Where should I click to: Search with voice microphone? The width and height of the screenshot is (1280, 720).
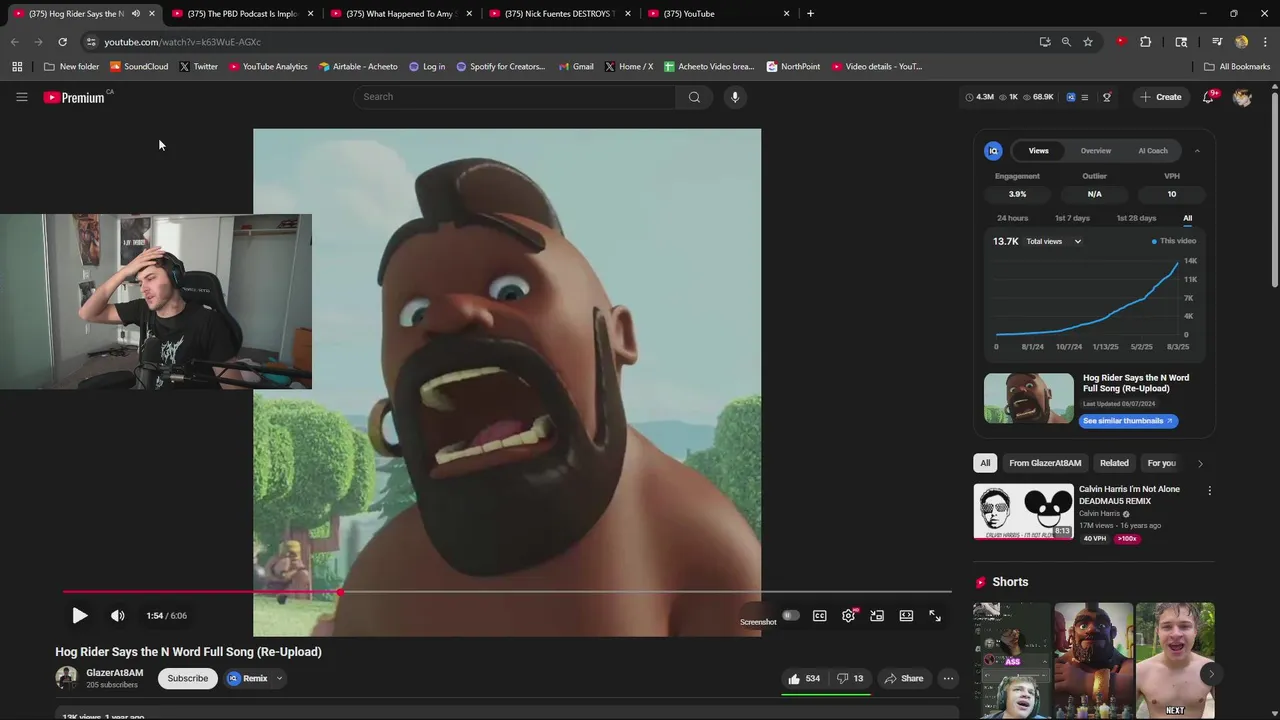pyautogui.click(x=735, y=97)
